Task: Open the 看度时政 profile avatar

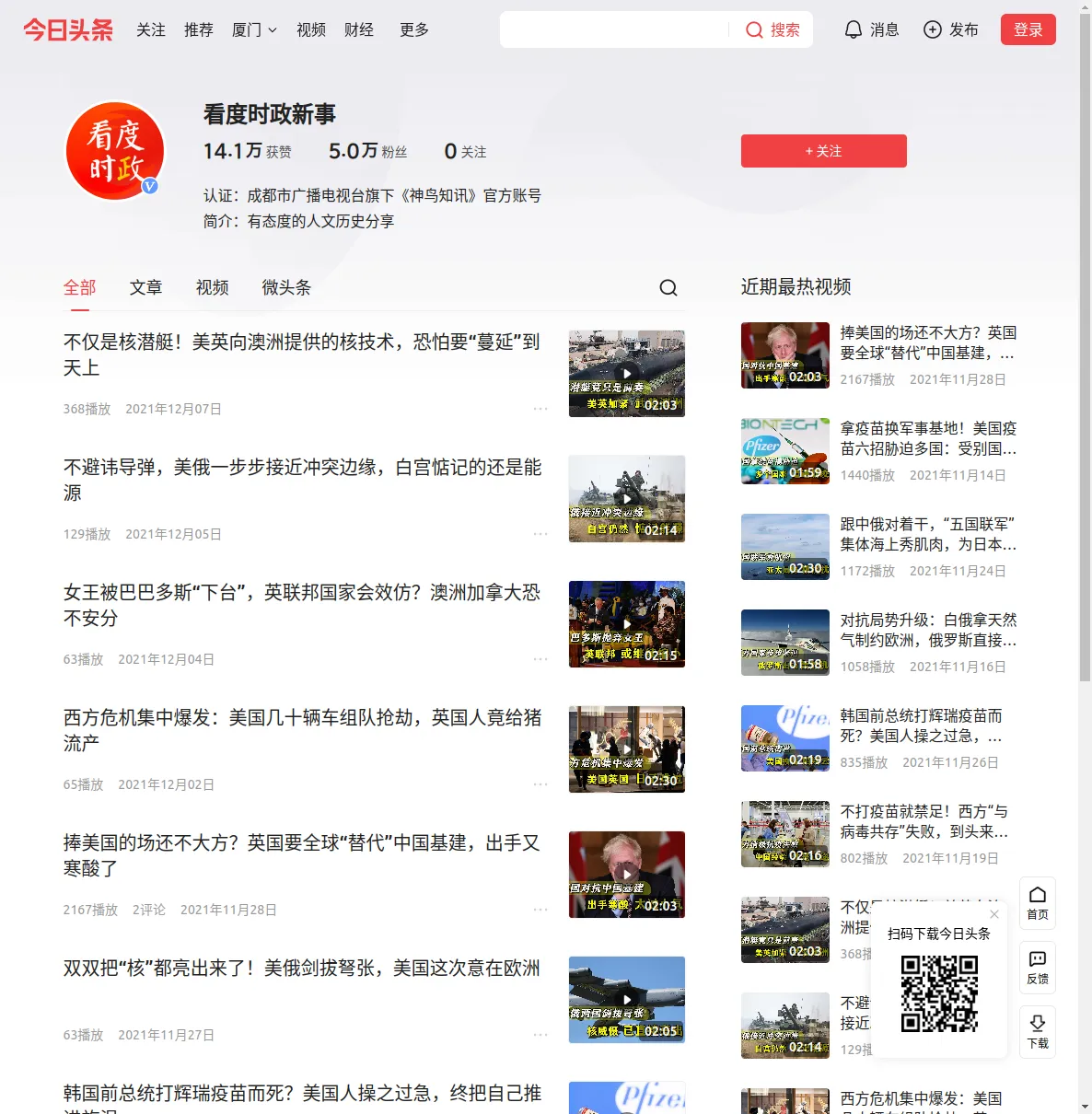Action: (115, 151)
